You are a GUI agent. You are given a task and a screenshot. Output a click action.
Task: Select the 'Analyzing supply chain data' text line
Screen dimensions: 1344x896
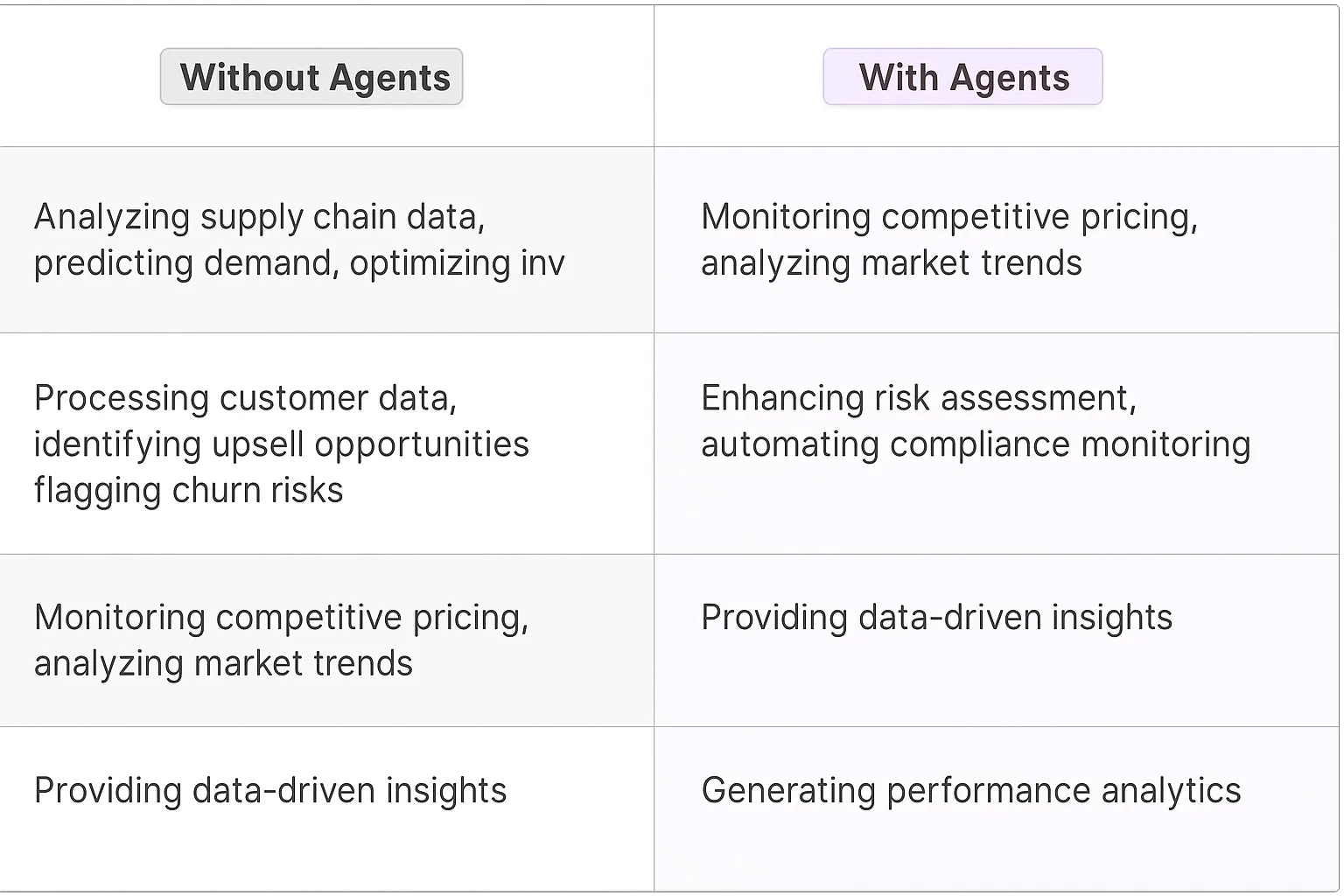259,217
